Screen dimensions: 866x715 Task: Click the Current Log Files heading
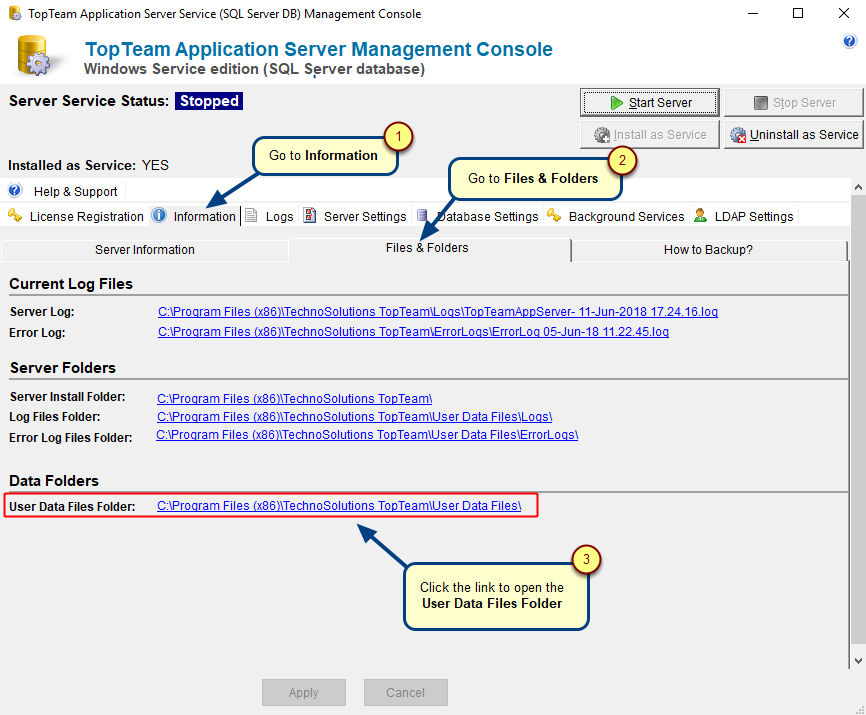(x=71, y=284)
